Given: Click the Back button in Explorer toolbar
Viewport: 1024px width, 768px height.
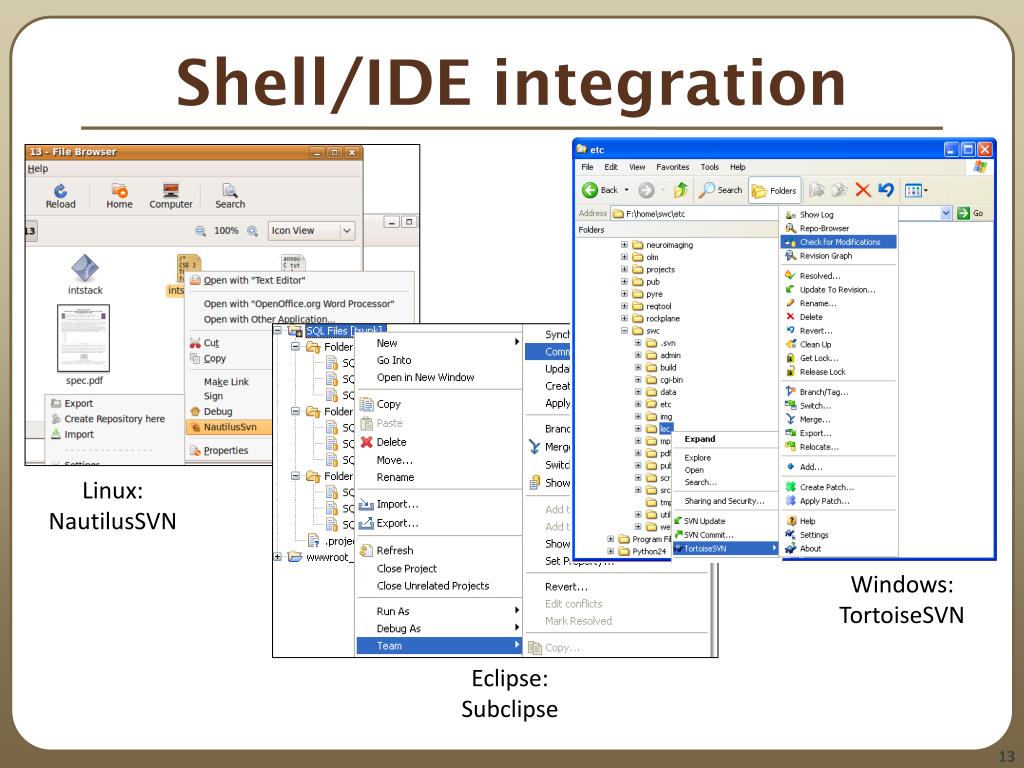Looking at the screenshot, I should (x=600, y=190).
